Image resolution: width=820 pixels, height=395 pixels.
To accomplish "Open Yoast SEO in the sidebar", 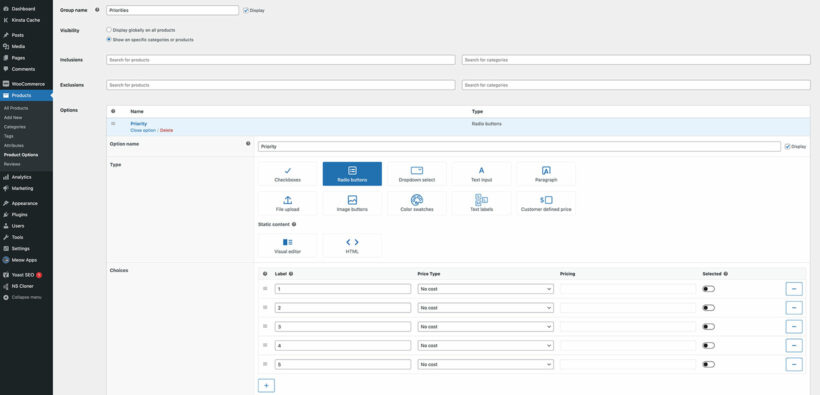I will coord(26,275).
